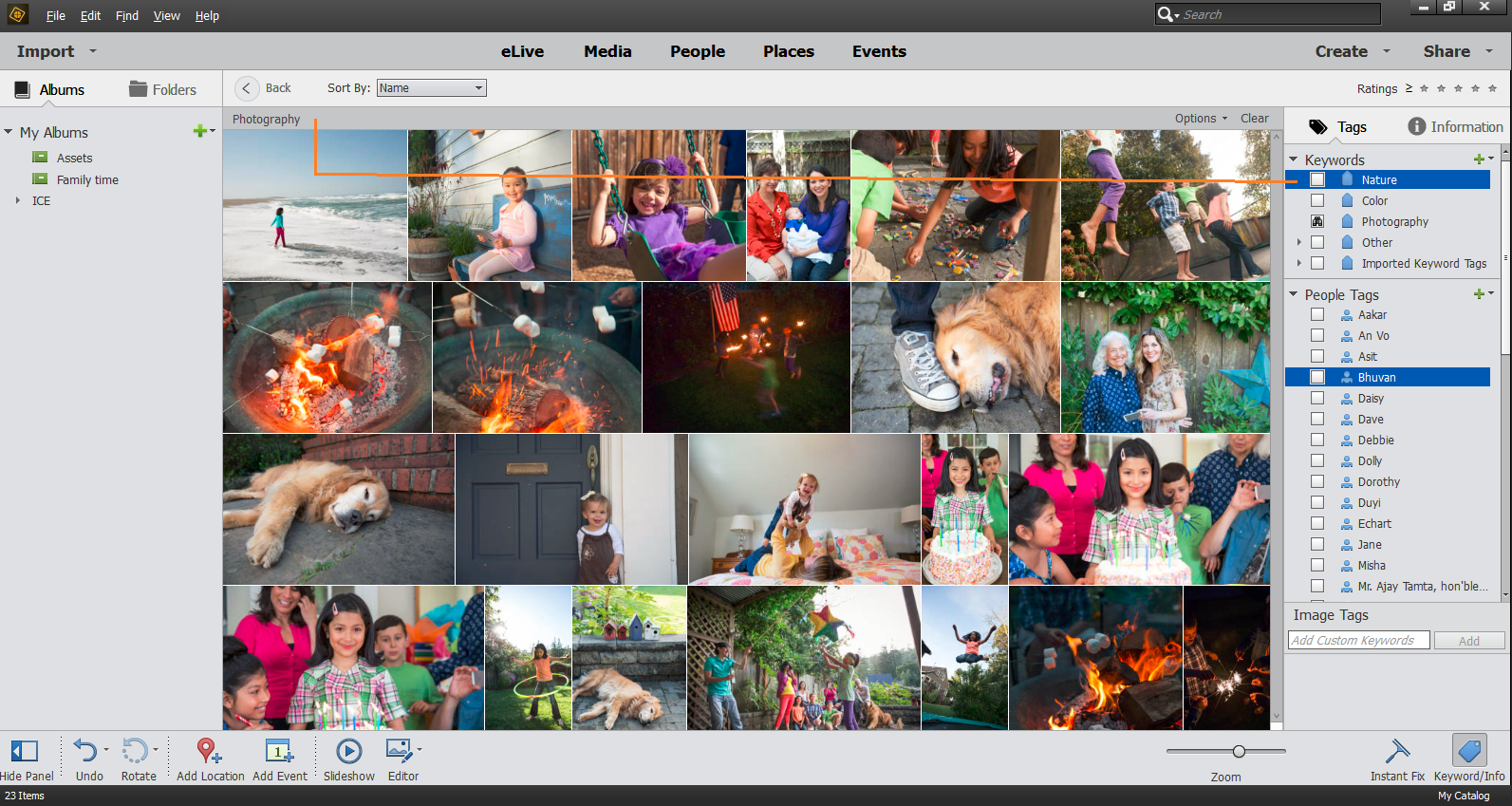The image size is (1512, 806).
Task: Click the Add Event icon
Action: pos(278,751)
